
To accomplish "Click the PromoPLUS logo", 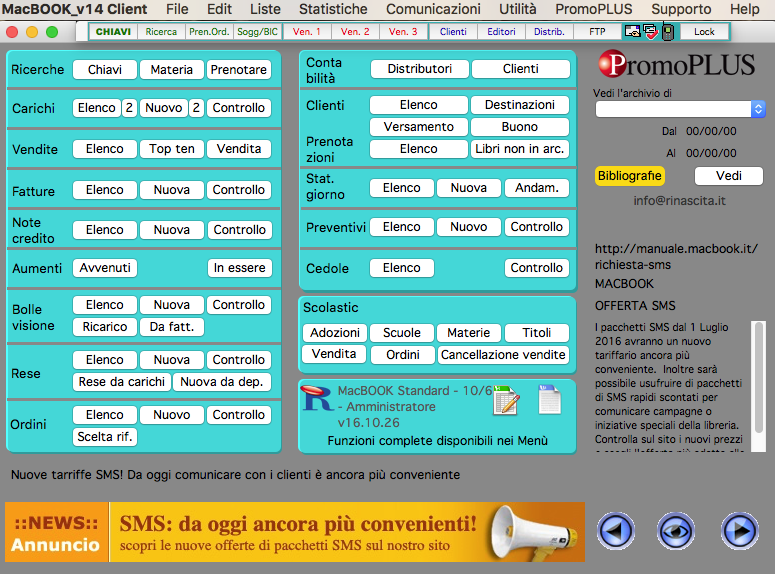I will pos(677,64).
